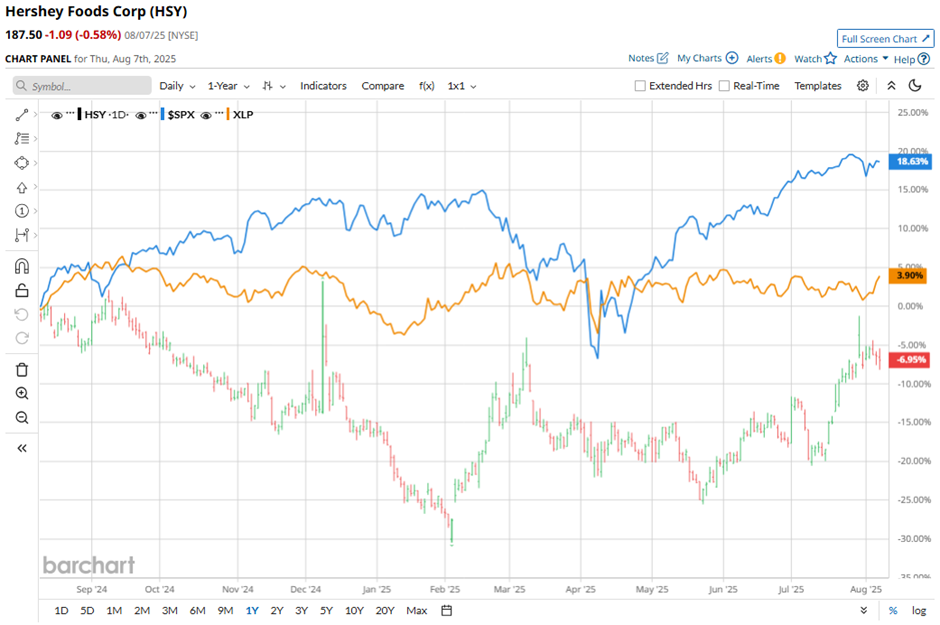Open the chart type bar style dropdown
Viewport: 940px width, 625px height.
273,86
